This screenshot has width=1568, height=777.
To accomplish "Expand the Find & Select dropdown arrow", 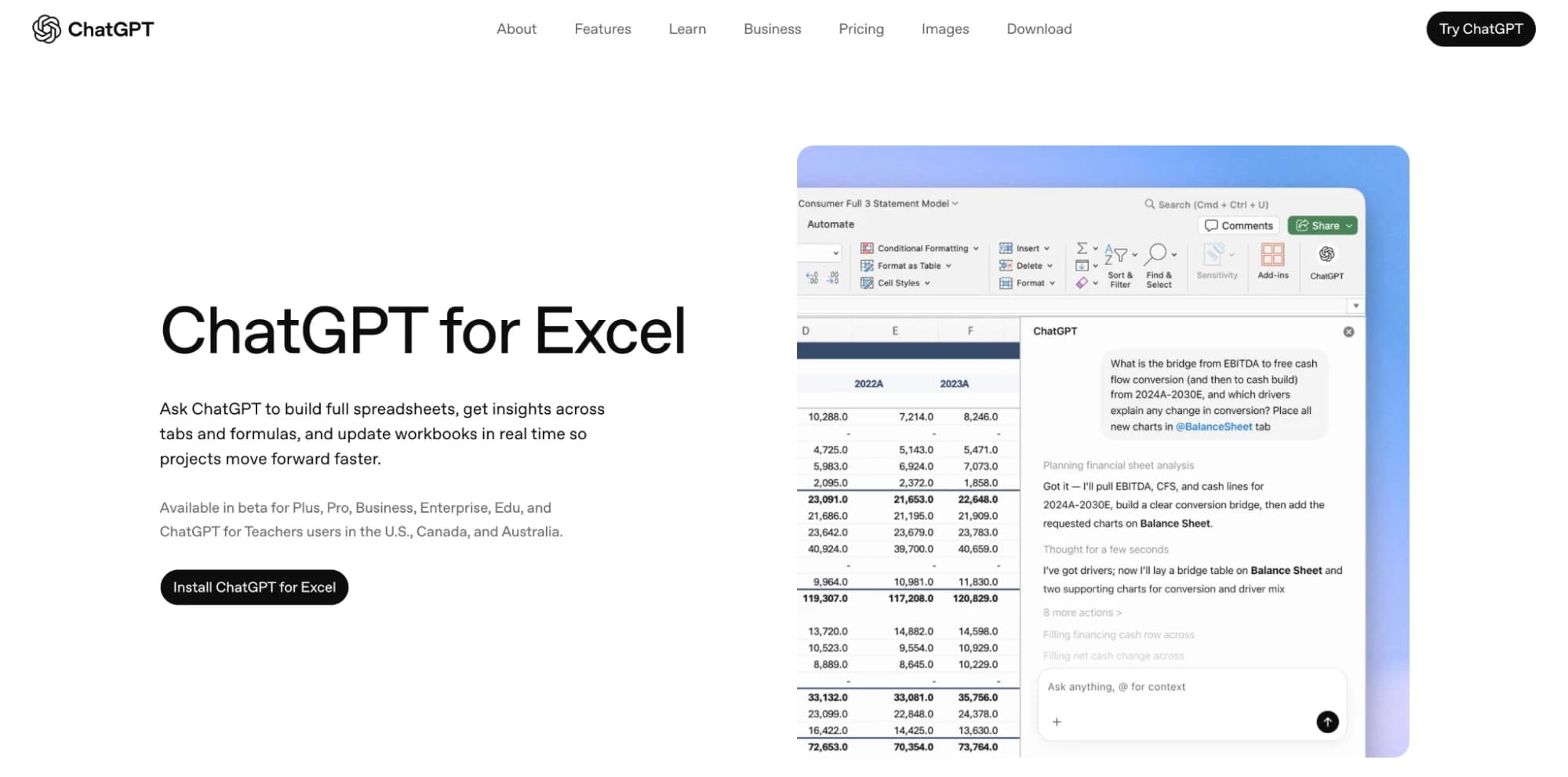I will [1174, 255].
